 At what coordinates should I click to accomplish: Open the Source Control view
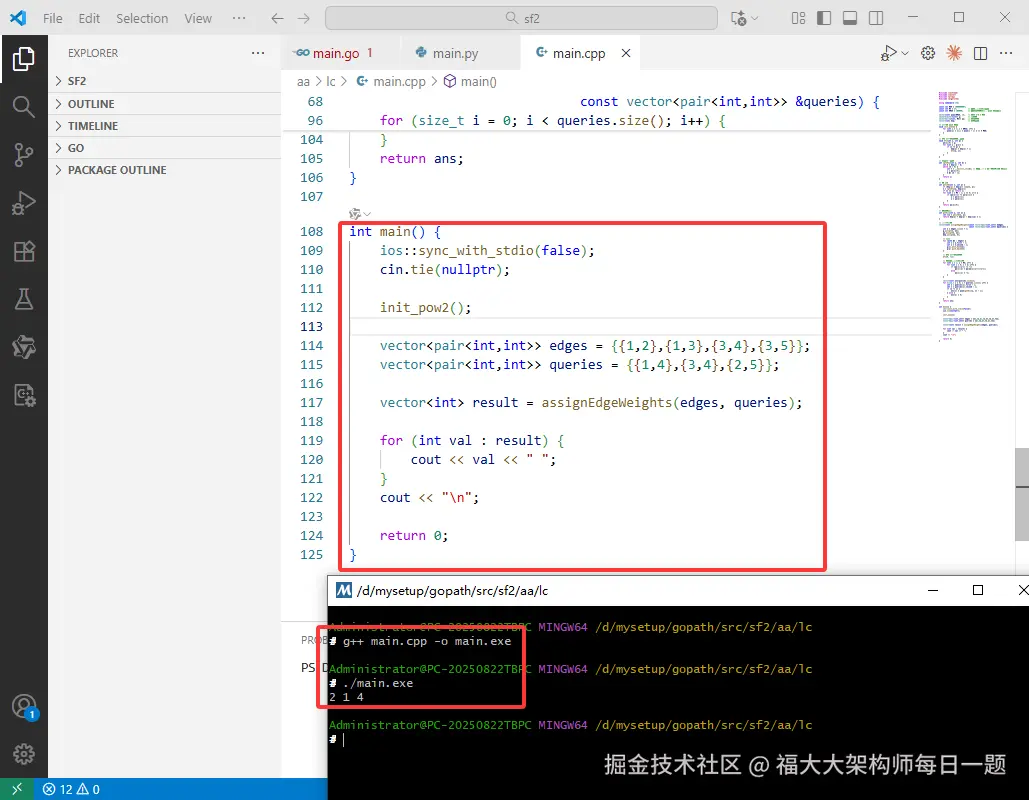pos(24,155)
